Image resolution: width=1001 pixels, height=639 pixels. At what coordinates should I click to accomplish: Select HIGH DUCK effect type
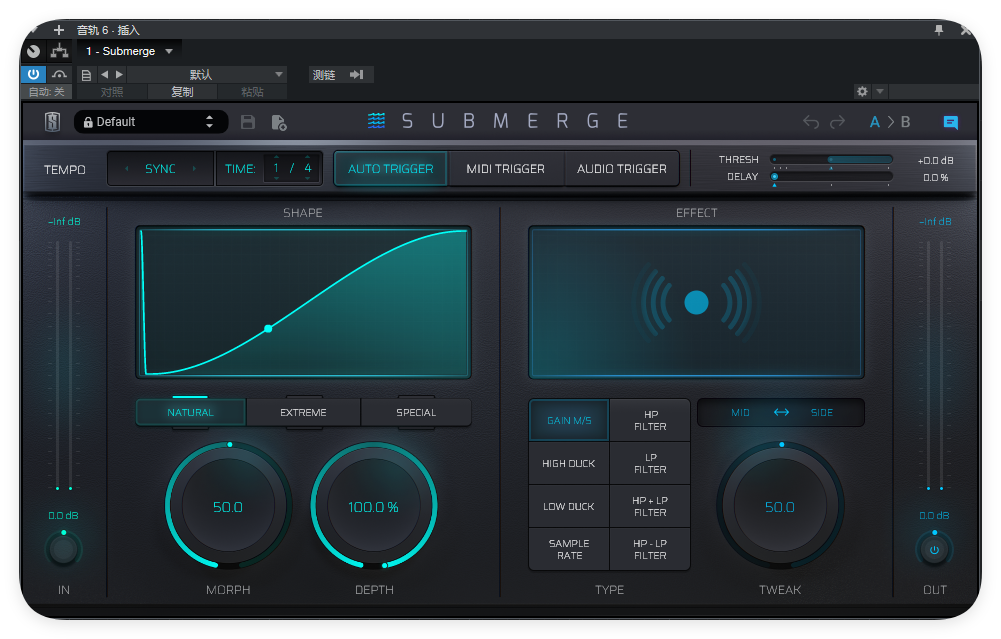click(x=569, y=463)
